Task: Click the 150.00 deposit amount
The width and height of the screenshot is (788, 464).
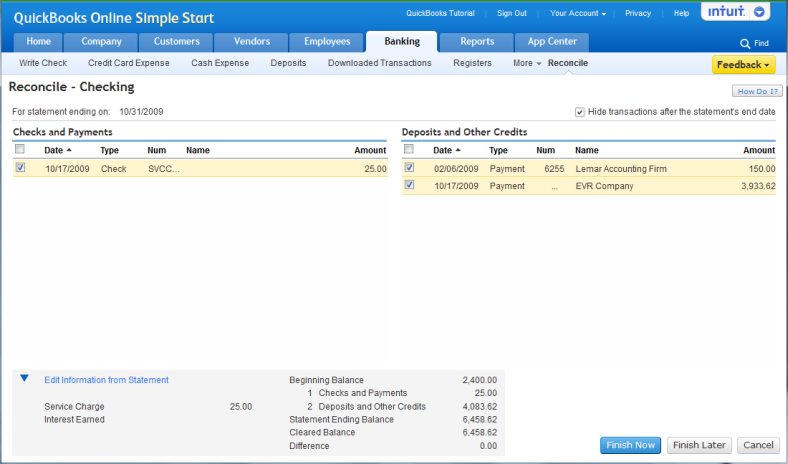Action: click(762, 169)
